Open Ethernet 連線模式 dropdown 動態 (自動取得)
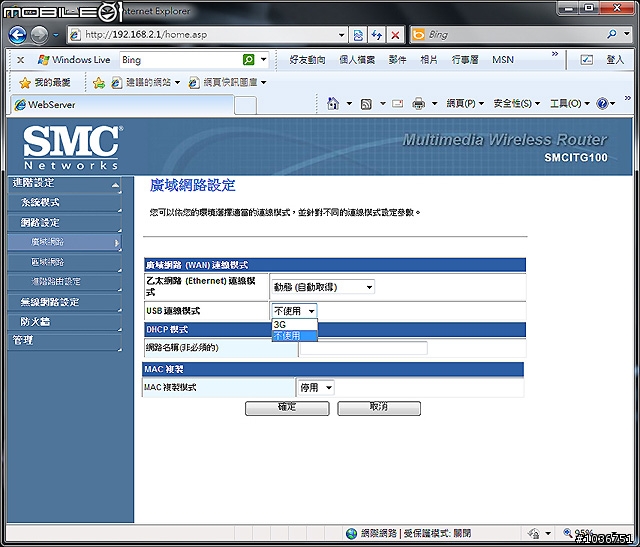This screenshot has width=640, height=547. pos(323,287)
